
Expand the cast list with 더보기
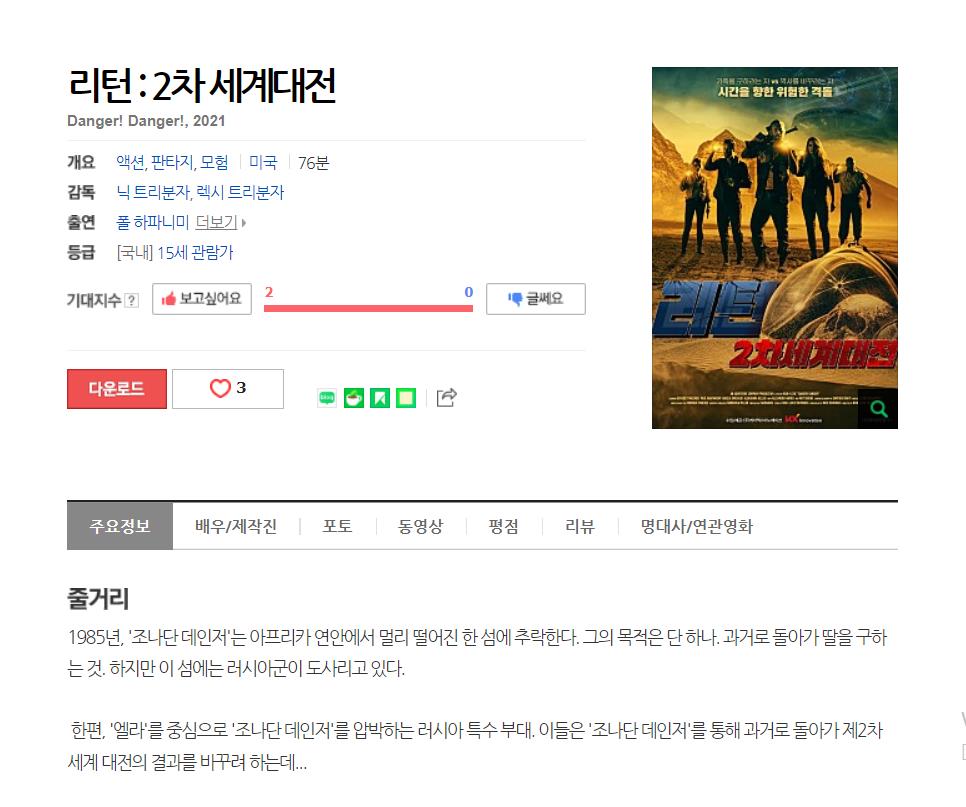pos(221,222)
